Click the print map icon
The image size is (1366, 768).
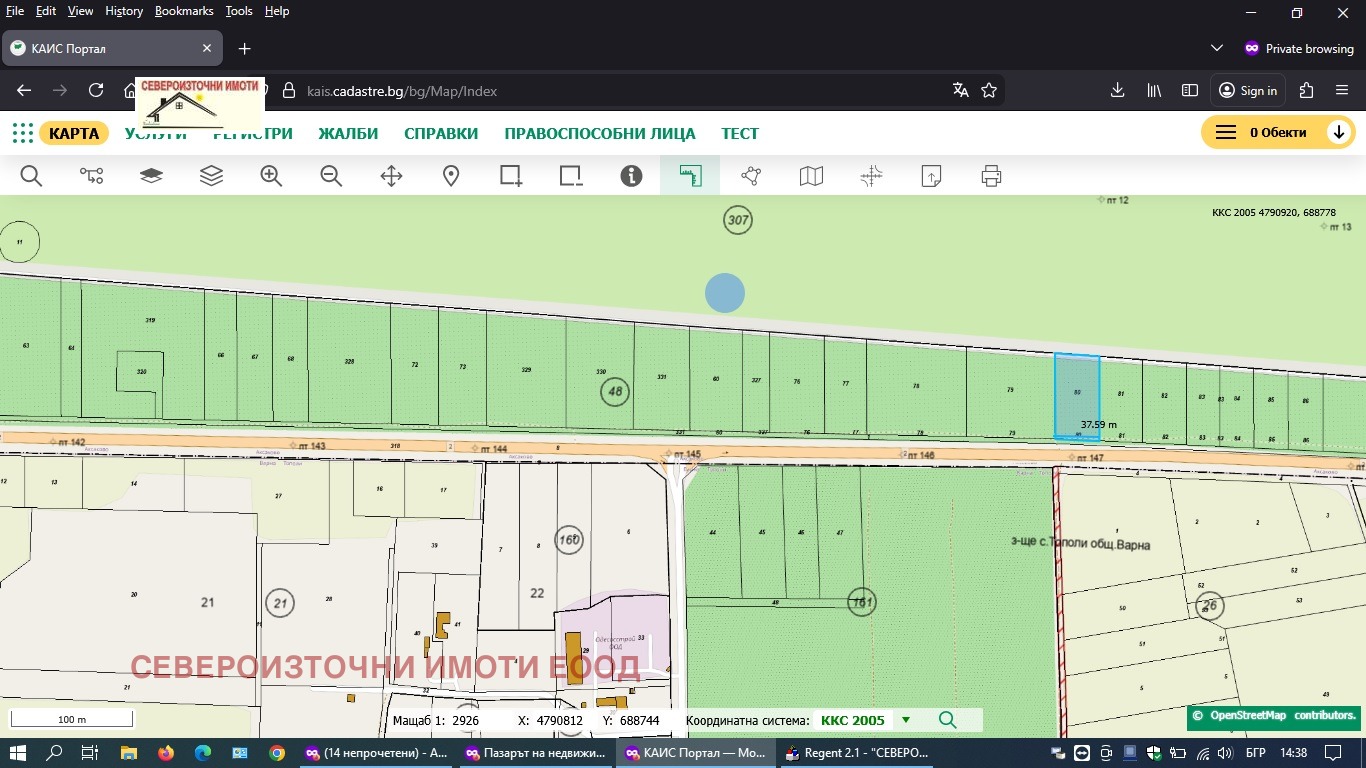991,176
